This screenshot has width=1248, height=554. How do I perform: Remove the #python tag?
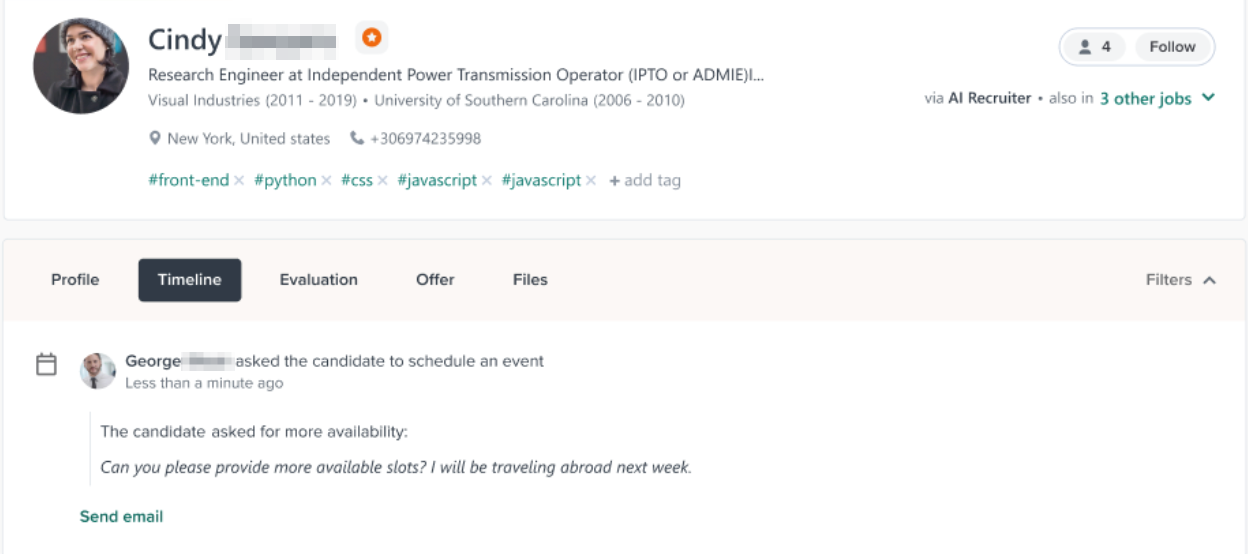(x=326, y=181)
